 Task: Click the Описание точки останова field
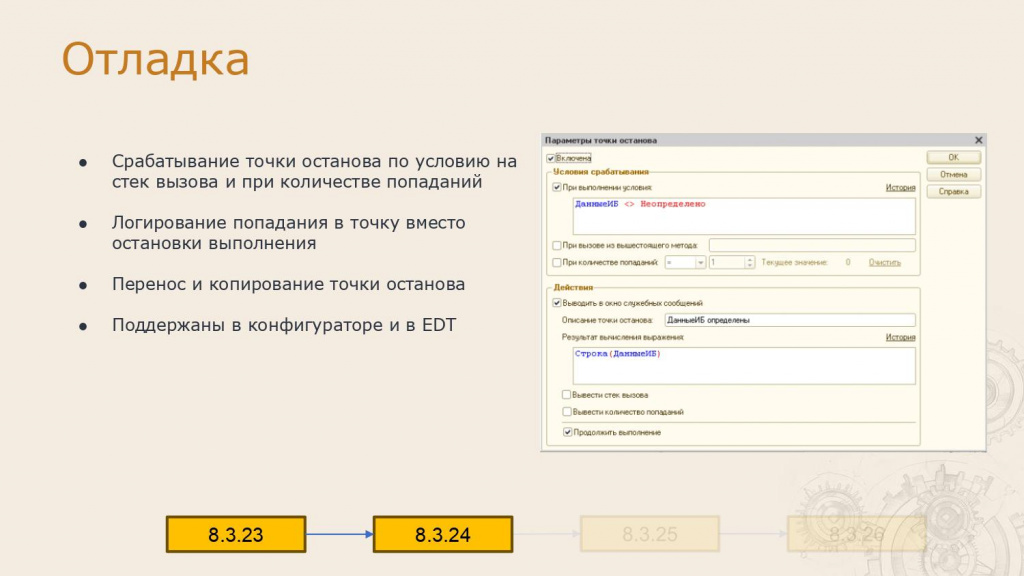[x=790, y=320]
